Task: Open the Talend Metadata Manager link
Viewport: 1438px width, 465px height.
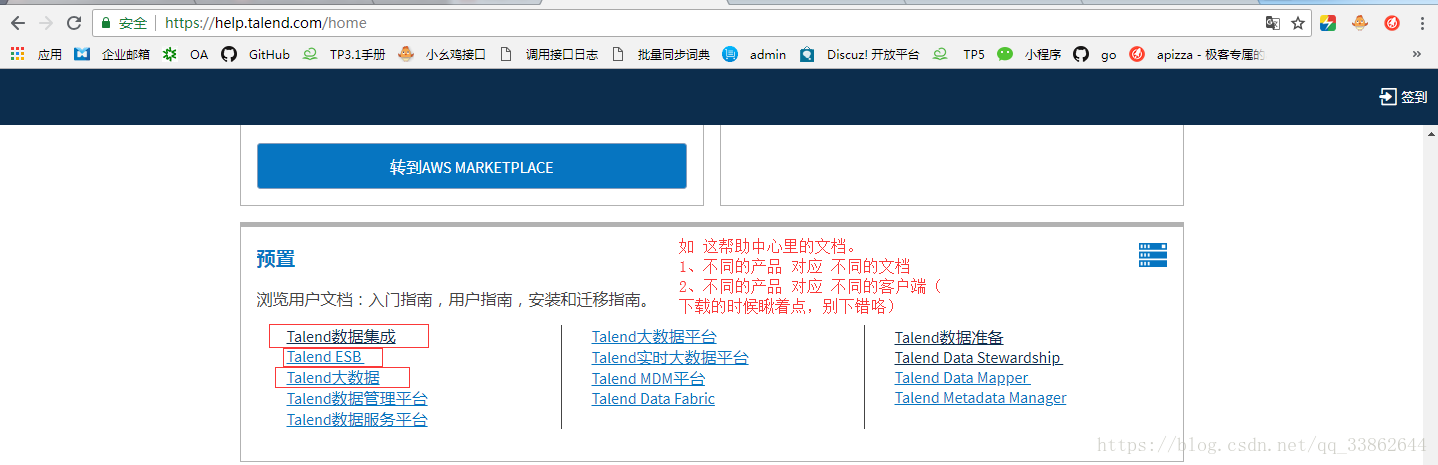Action: click(980, 398)
